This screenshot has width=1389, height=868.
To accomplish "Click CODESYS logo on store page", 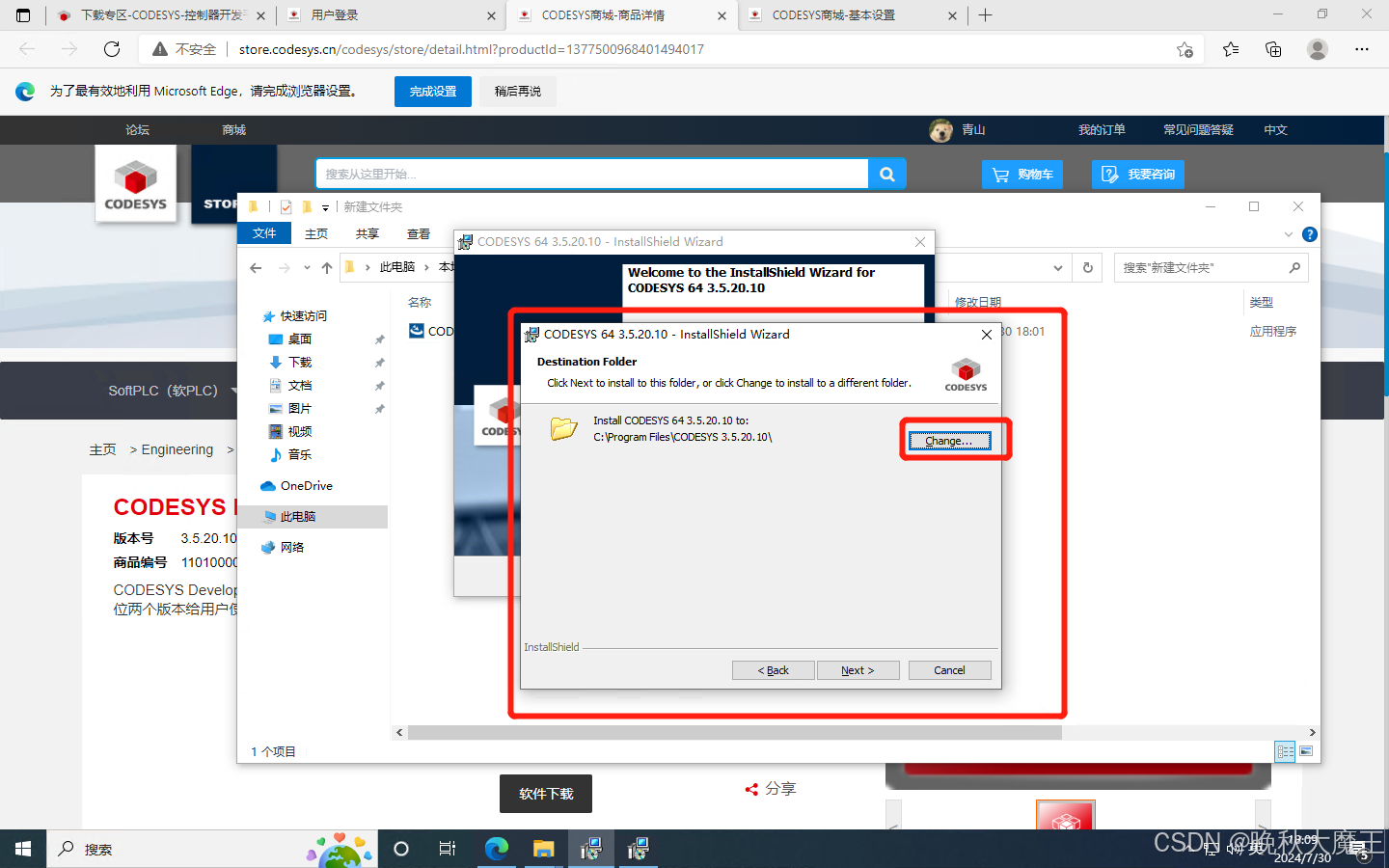I will tap(135, 183).
